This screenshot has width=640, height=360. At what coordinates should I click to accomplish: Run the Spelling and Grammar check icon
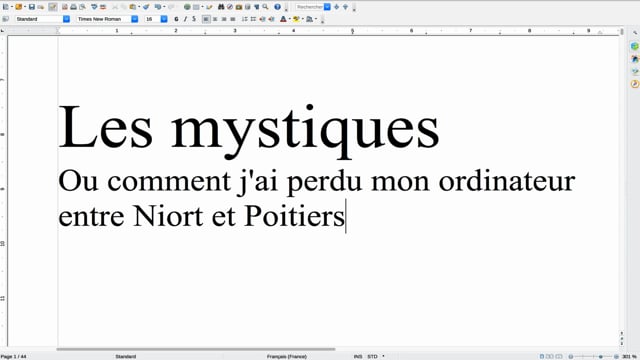click(94, 7)
